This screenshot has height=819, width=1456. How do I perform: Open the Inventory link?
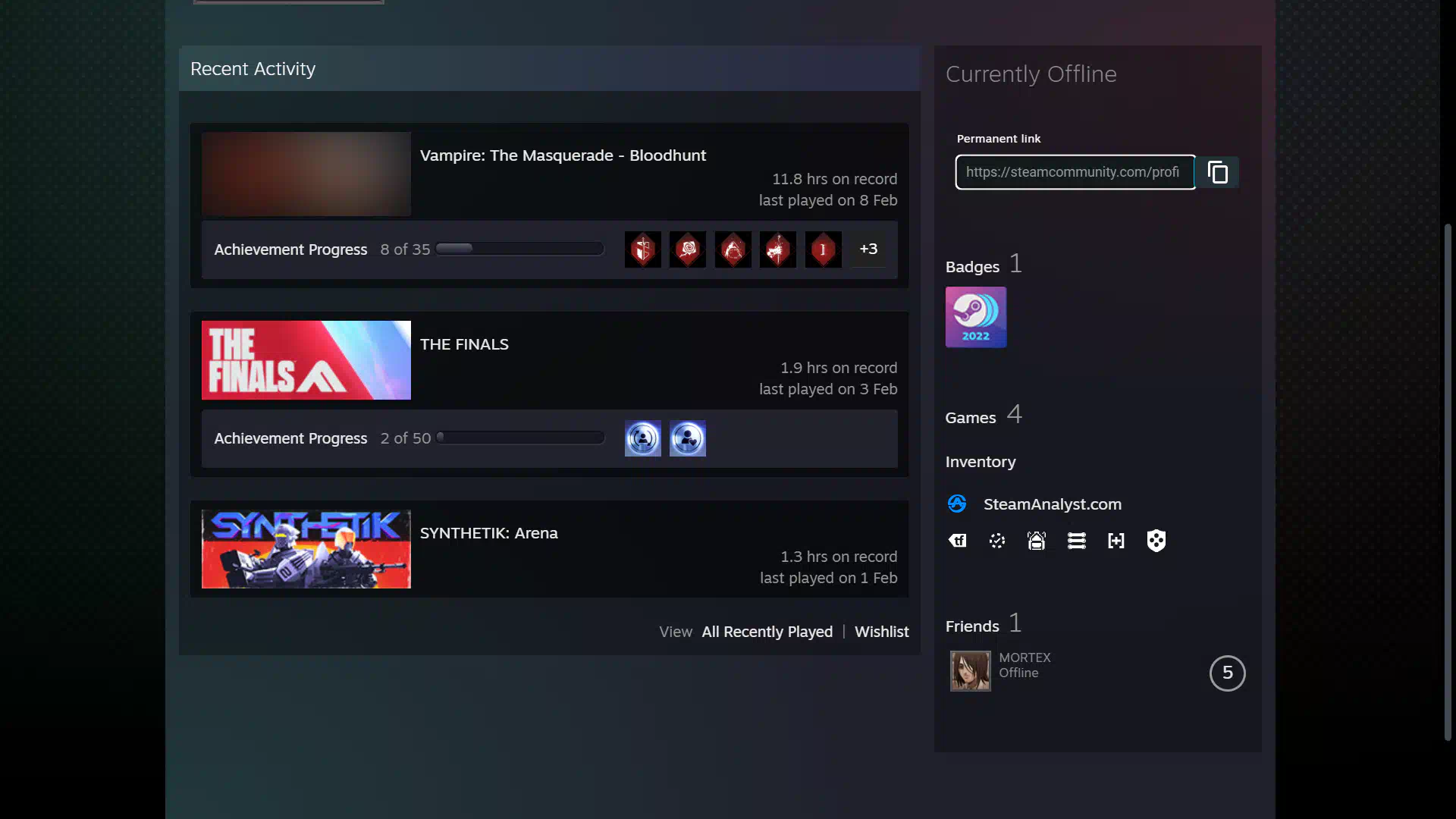(x=981, y=462)
